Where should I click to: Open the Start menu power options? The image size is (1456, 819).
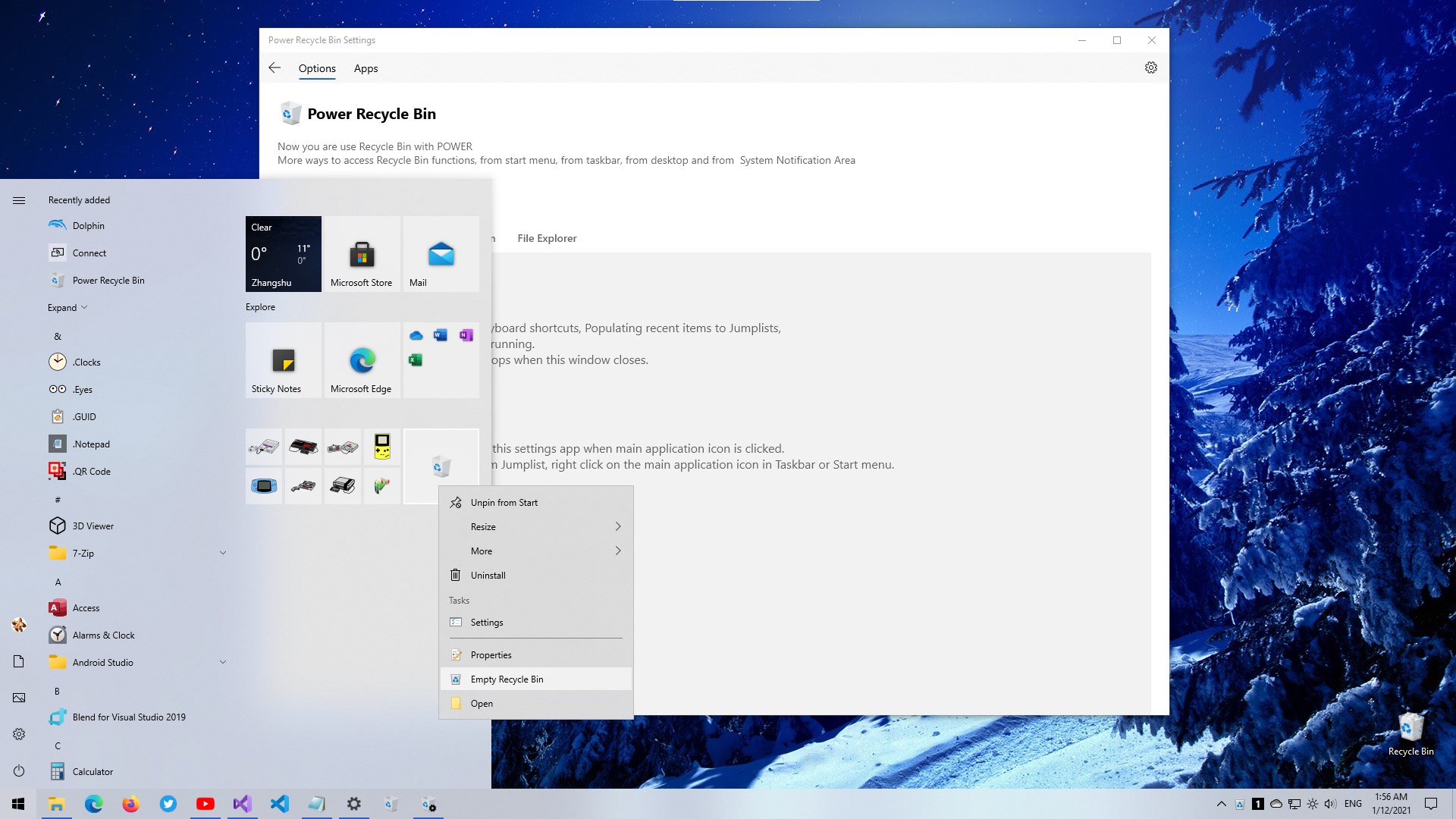(19, 770)
